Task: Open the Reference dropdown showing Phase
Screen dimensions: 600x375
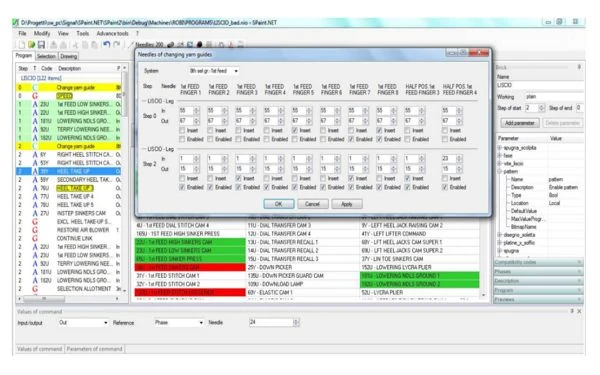Action: [179, 323]
